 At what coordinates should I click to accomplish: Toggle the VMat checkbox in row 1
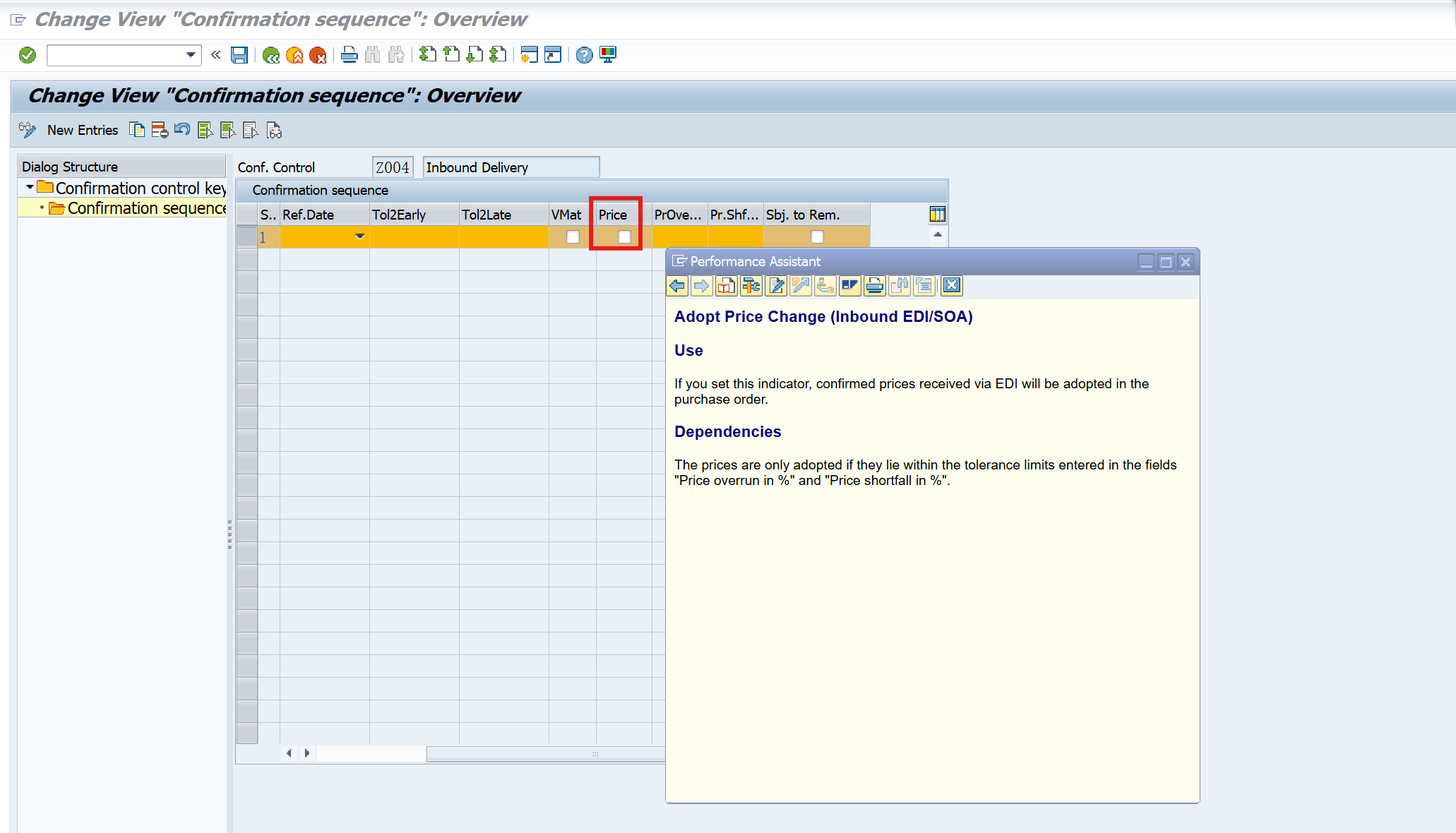point(573,237)
